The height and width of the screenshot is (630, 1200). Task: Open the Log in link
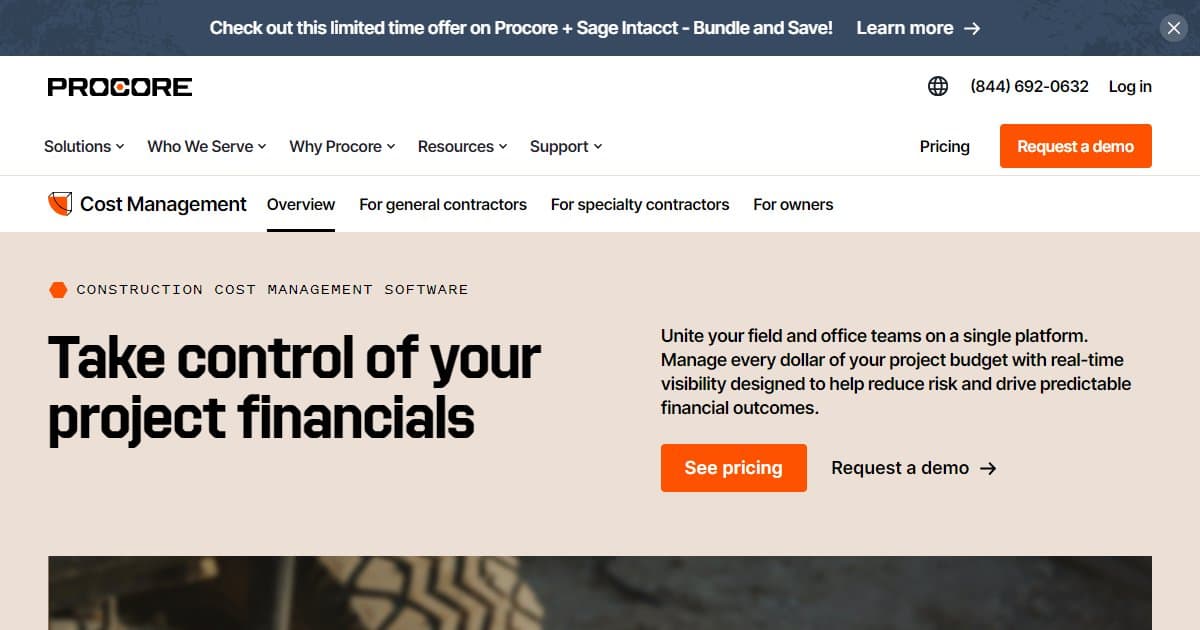coord(1129,86)
